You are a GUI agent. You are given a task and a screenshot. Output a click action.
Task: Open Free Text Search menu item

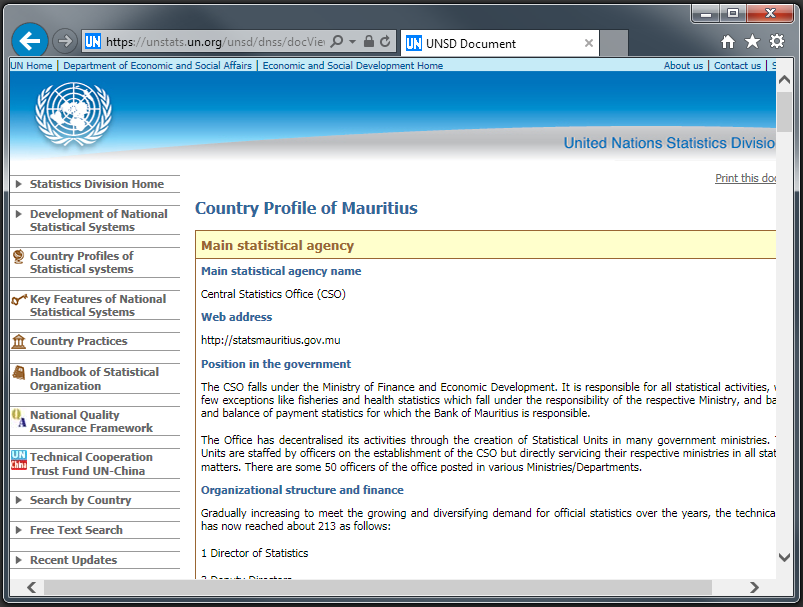coord(76,530)
